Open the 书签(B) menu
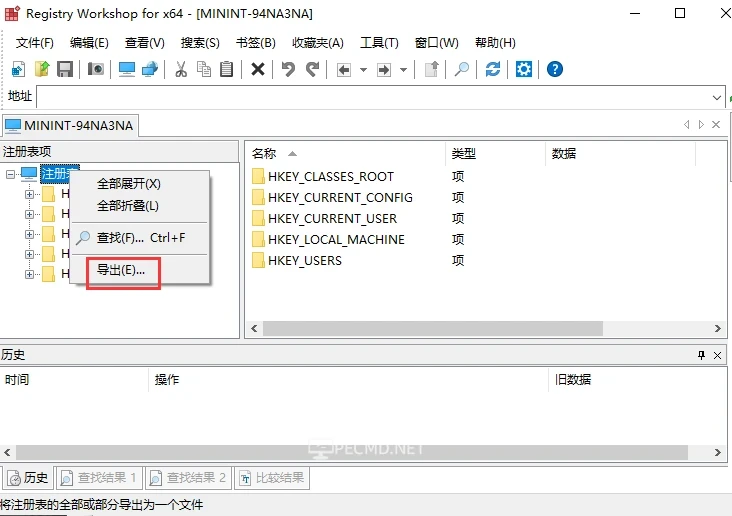The image size is (732, 516). click(256, 43)
